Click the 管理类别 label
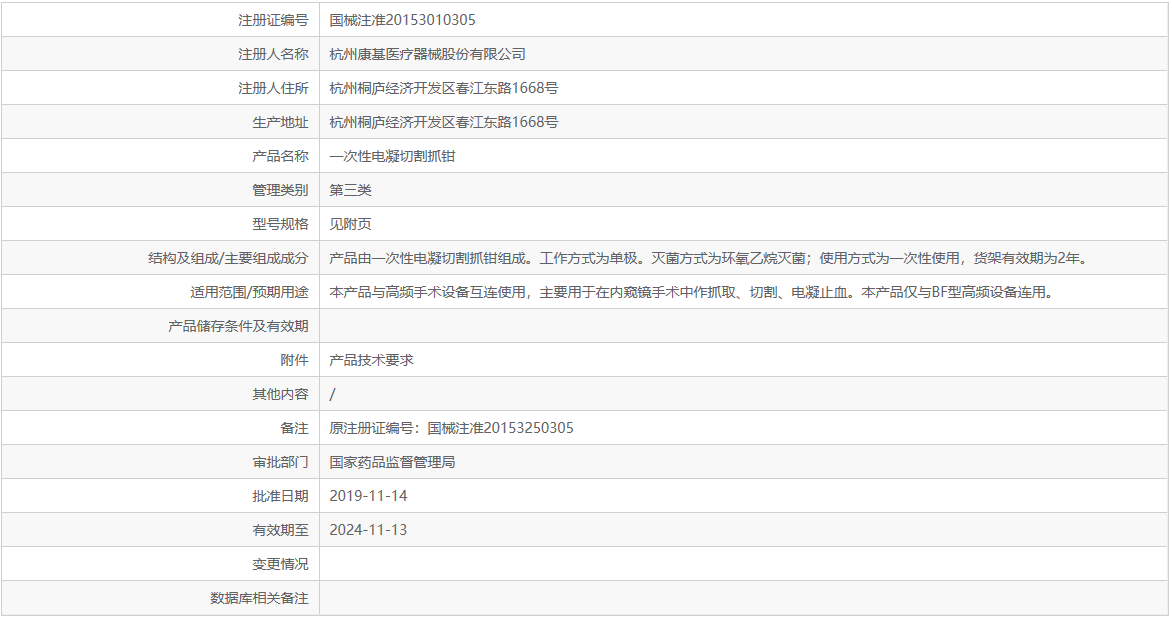This screenshot has width=1173, height=619. tap(280, 190)
